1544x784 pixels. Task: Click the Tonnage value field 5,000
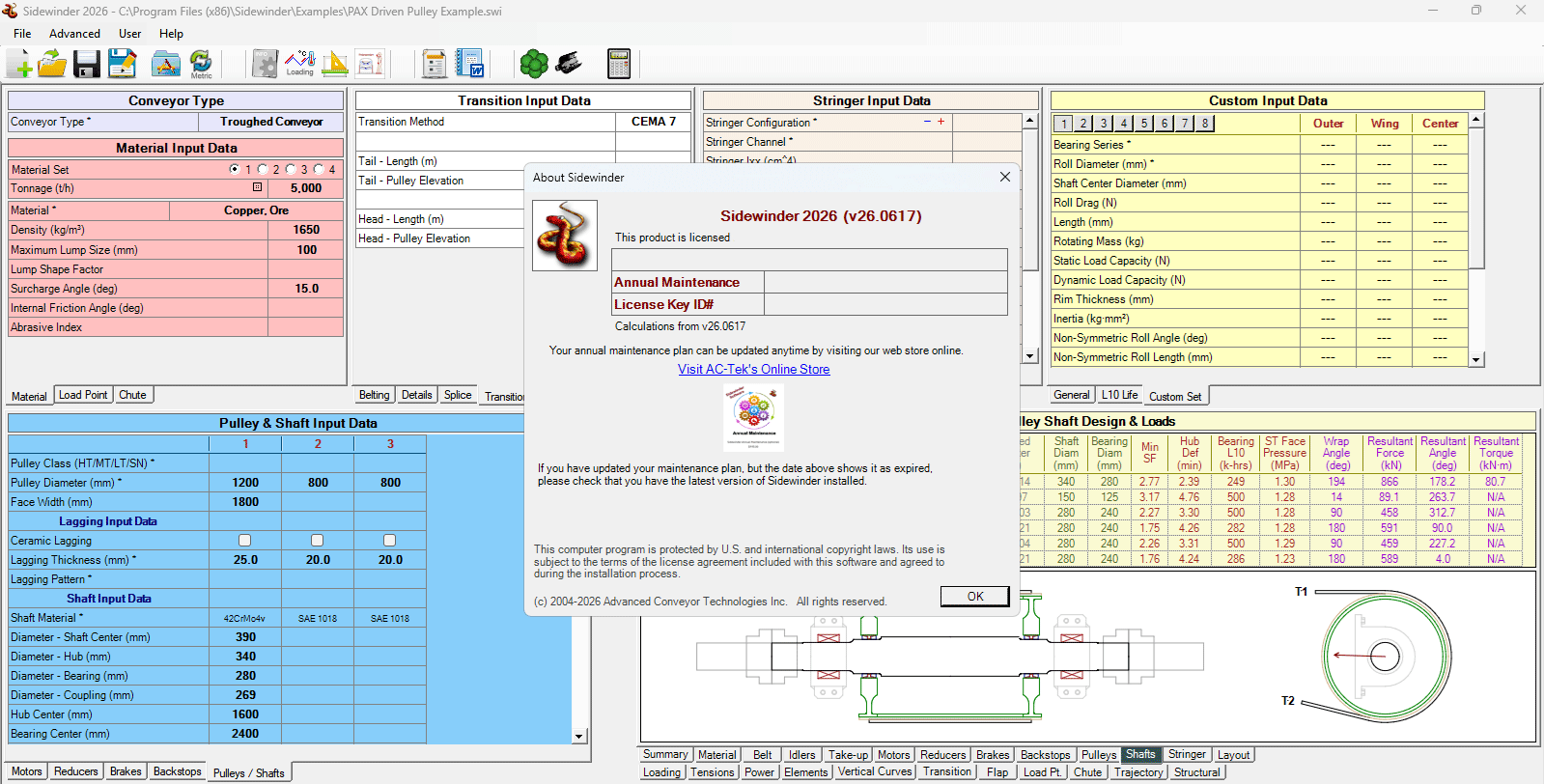[306, 188]
